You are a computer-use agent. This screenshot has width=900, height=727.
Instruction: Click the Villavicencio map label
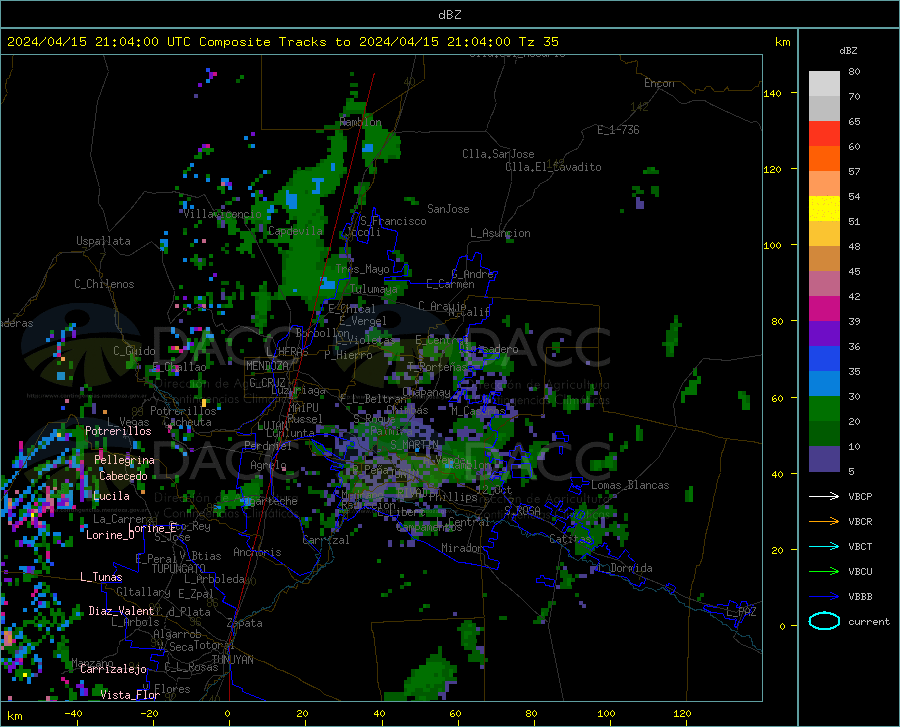pyautogui.click(x=222, y=214)
